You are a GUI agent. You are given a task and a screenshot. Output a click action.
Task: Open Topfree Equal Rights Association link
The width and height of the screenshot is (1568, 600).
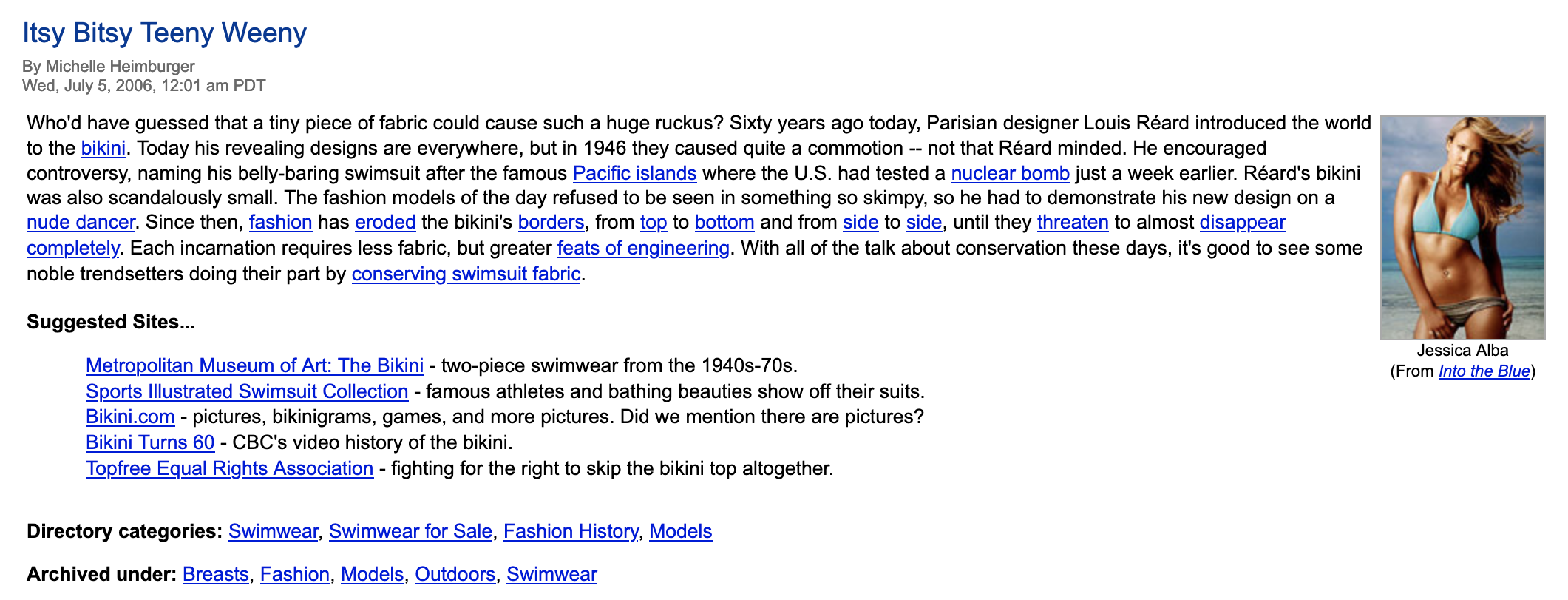tap(229, 468)
